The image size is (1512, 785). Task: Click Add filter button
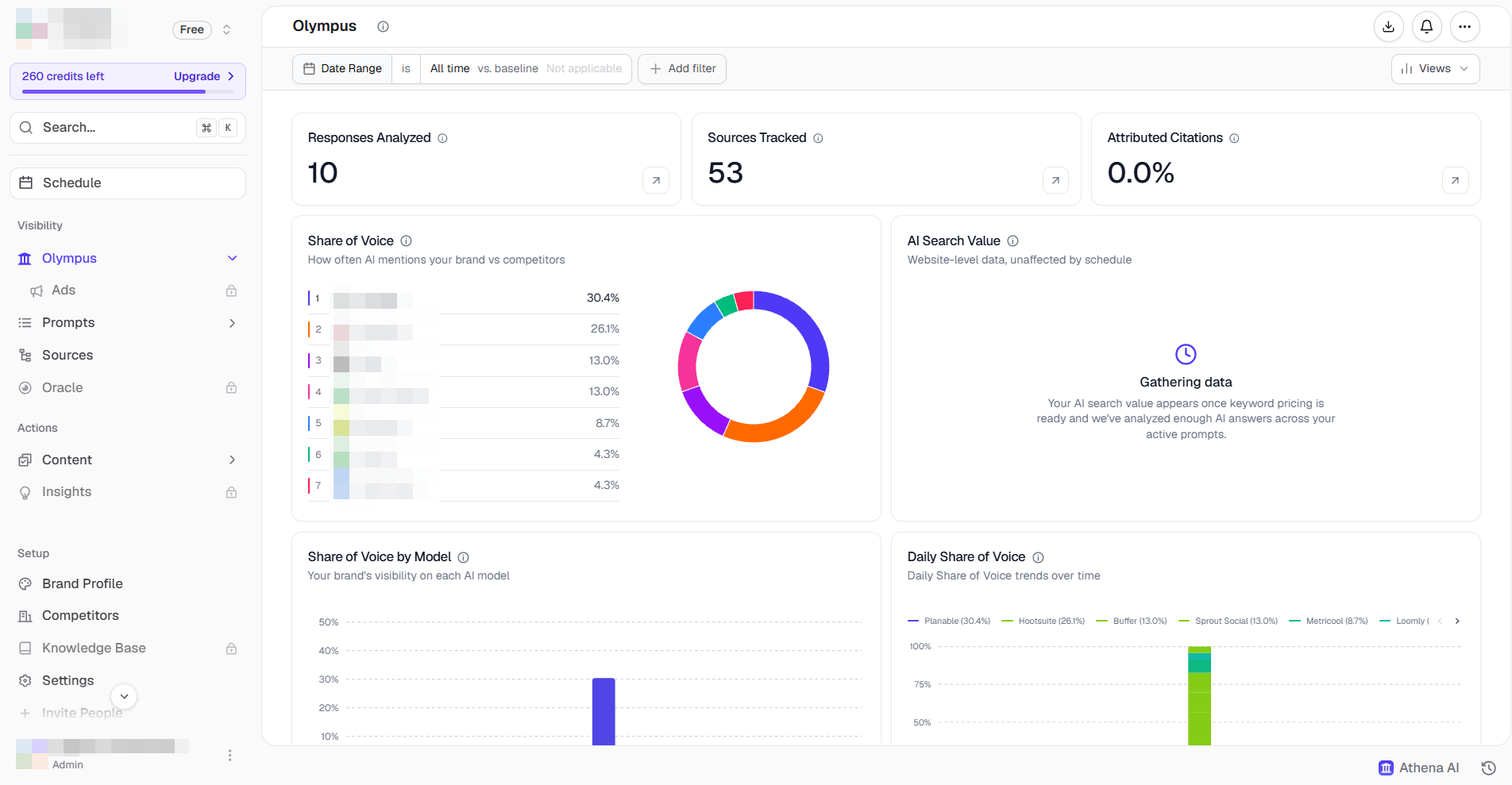pyautogui.click(x=682, y=69)
